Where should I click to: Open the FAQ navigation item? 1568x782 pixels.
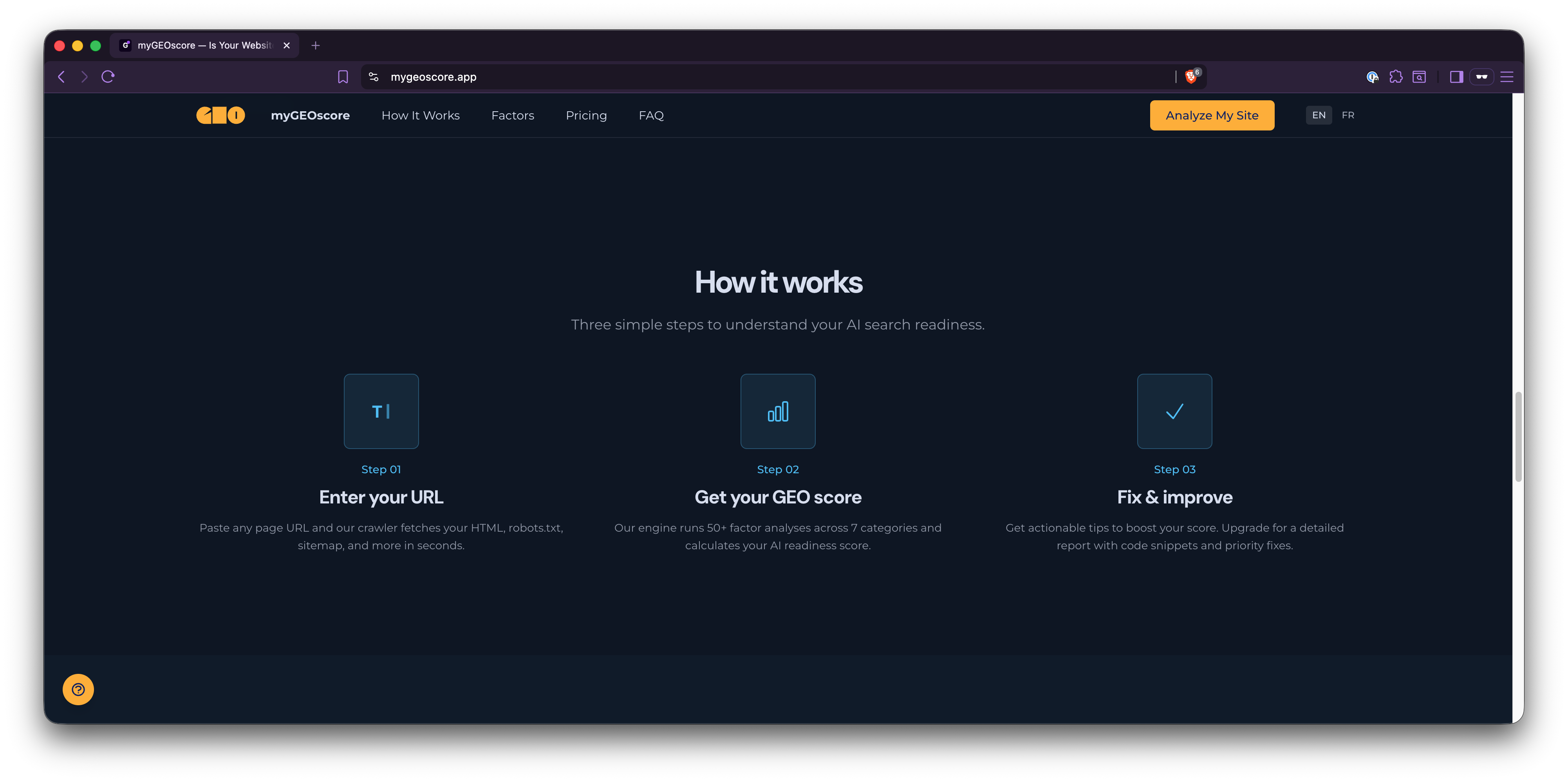pos(651,115)
